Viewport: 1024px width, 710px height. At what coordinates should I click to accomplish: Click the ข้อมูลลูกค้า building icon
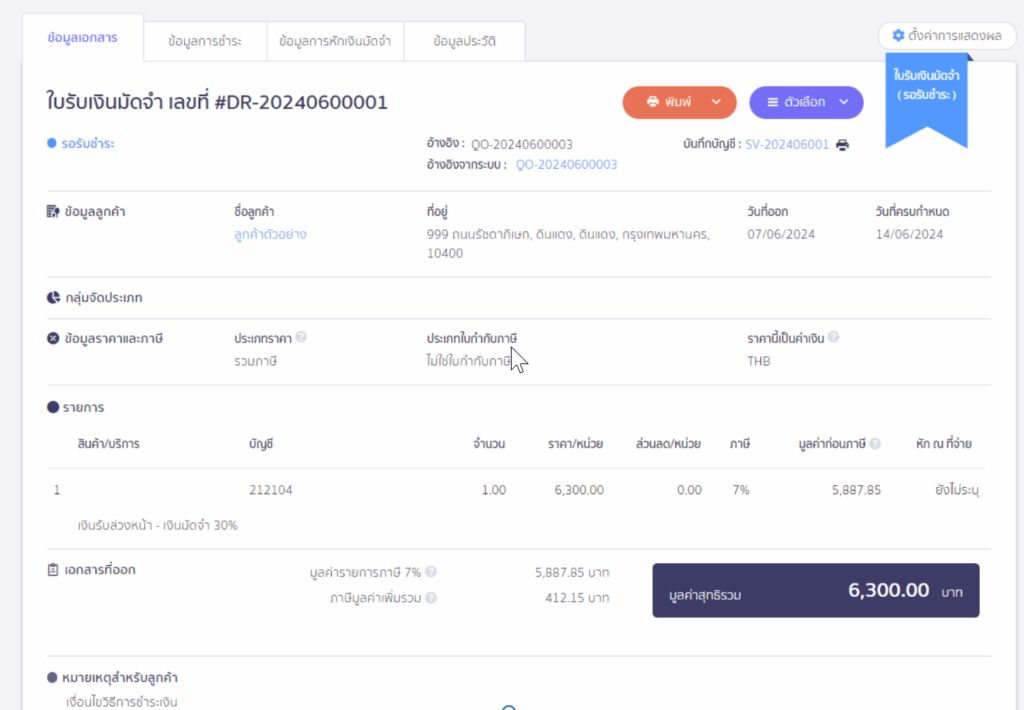click(x=53, y=212)
